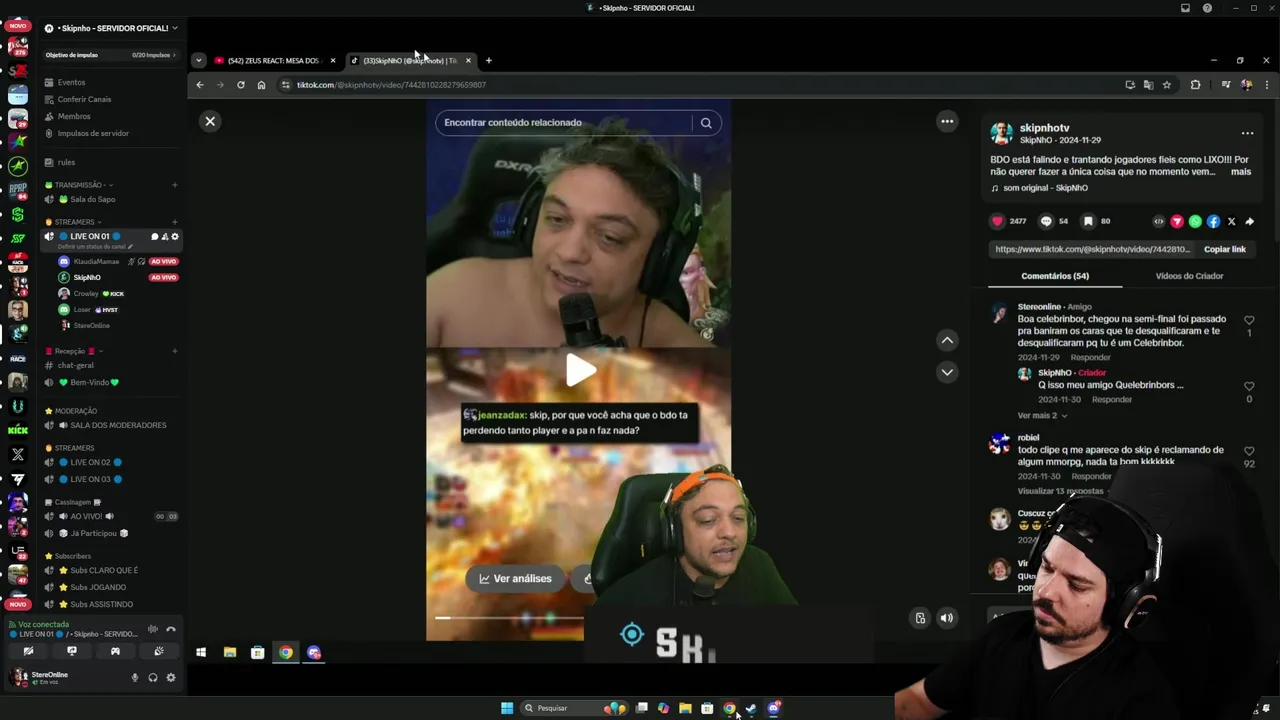Open a new browser tab
Viewport: 1280px width, 720px height.
[488, 61]
